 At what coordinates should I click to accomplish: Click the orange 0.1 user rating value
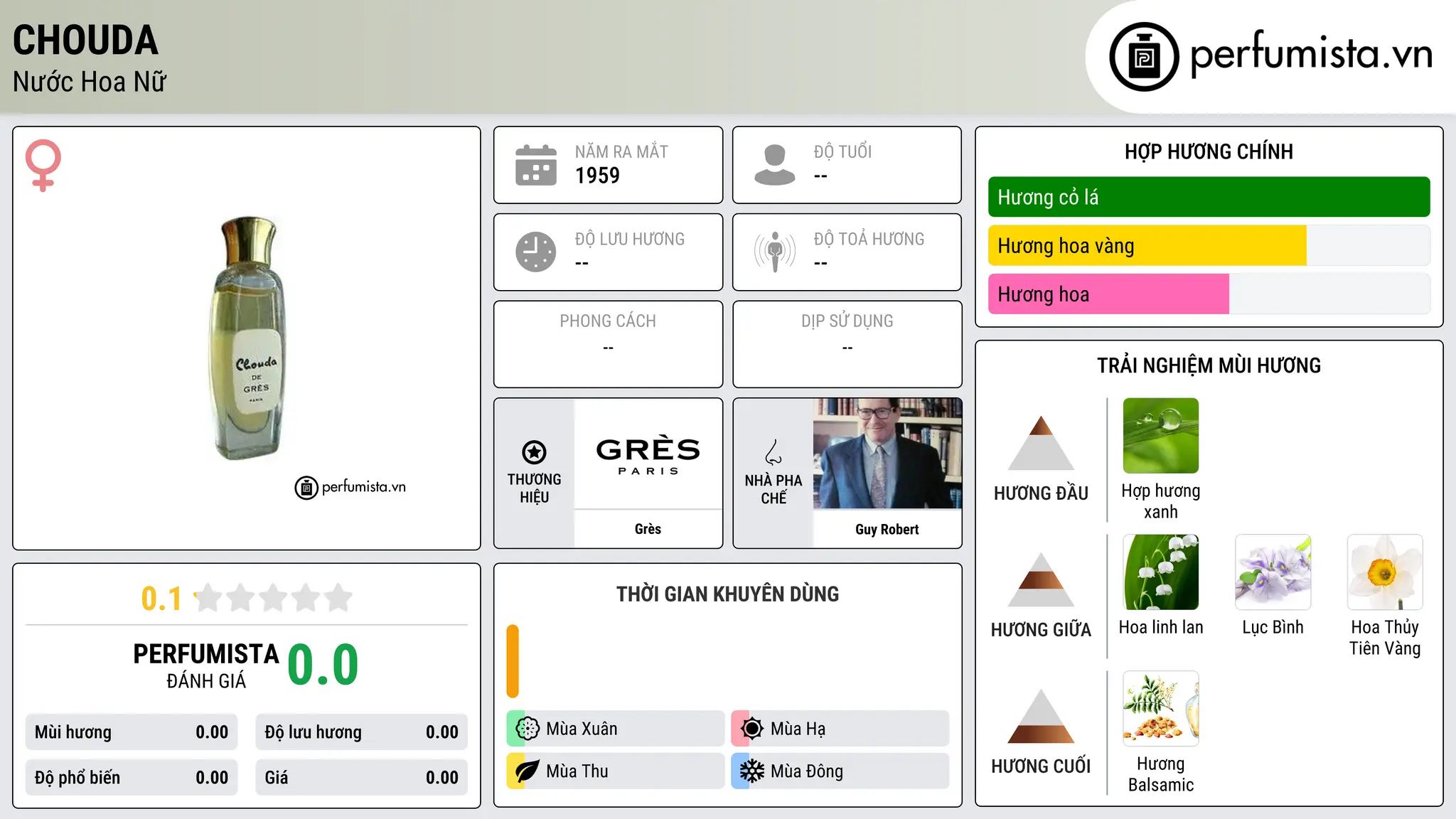161,599
